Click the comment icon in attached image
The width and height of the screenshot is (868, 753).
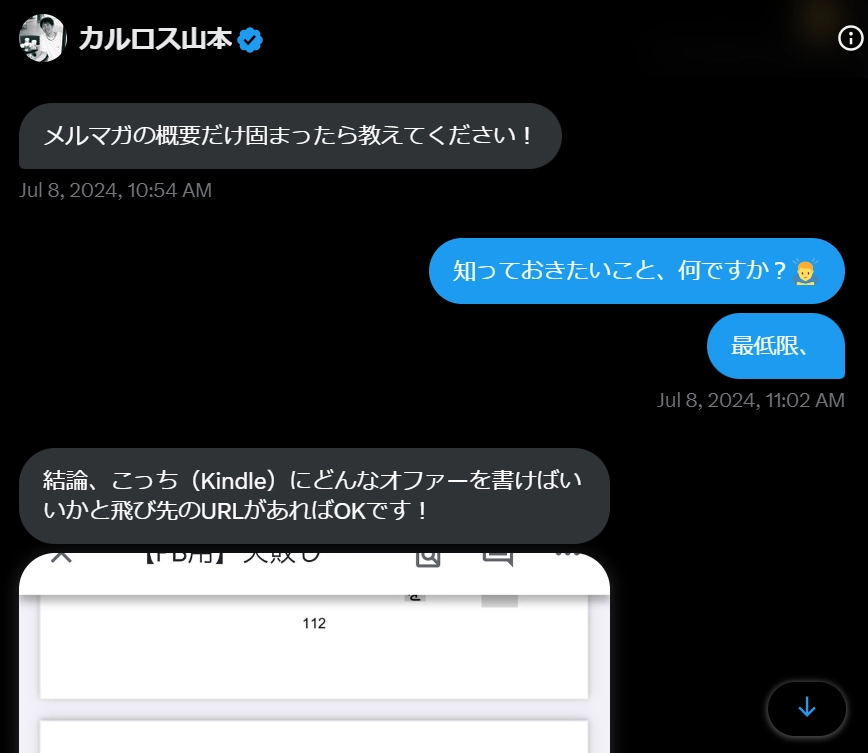pos(498,559)
